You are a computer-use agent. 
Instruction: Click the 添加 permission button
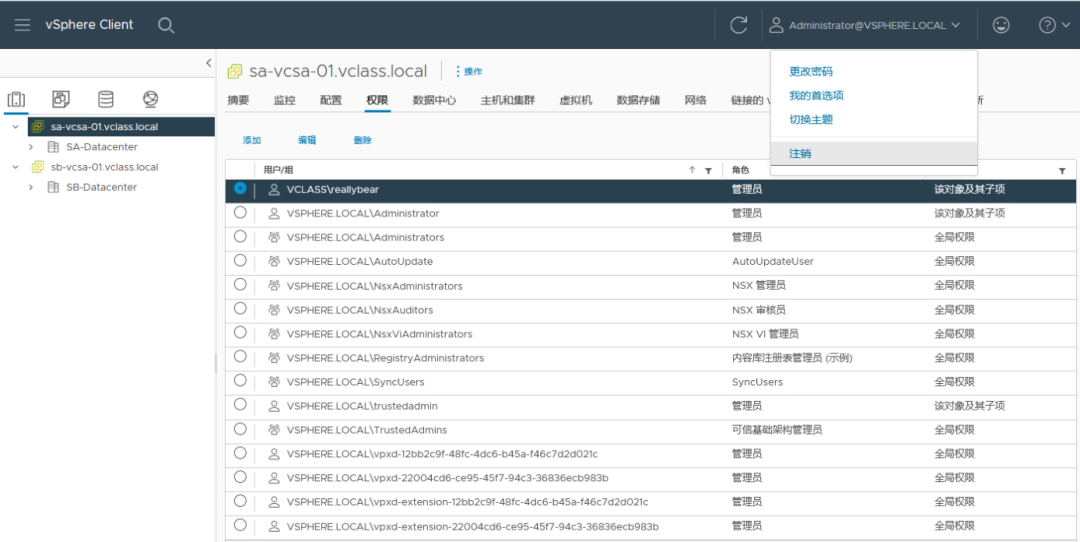tap(251, 140)
